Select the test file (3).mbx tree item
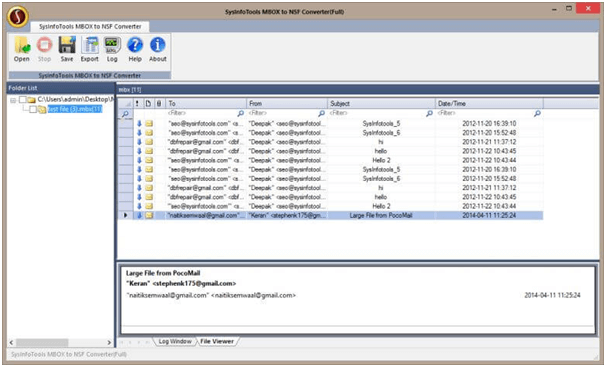The width and height of the screenshot is (606, 367). tap(75, 109)
